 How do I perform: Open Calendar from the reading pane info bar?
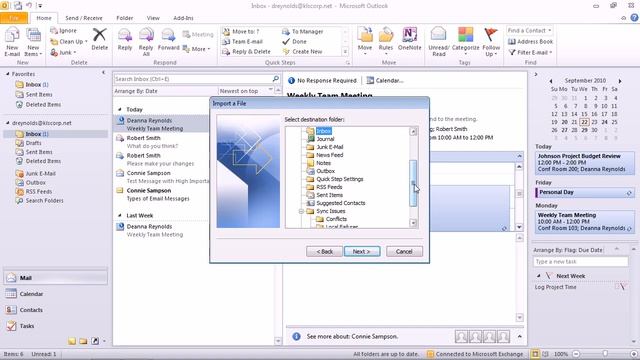click(x=385, y=80)
